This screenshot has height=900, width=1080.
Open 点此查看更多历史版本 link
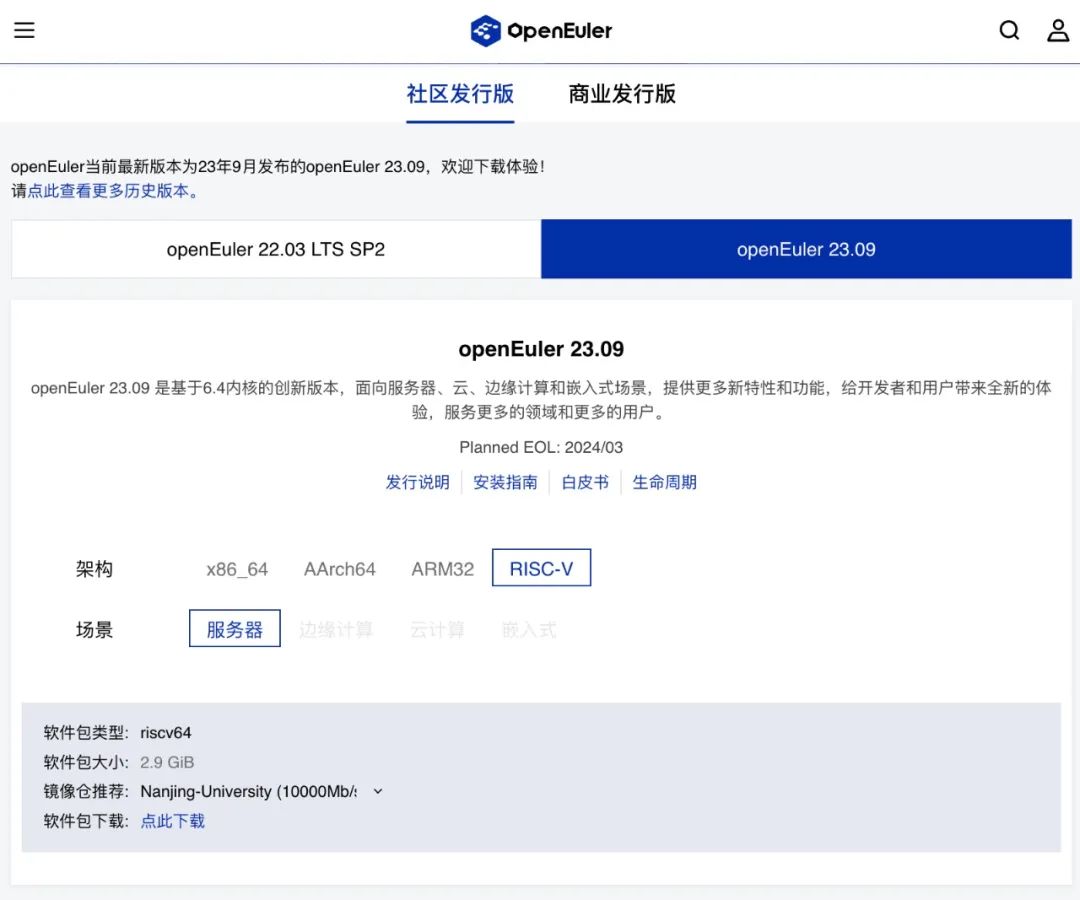pyautogui.click(x=109, y=191)
